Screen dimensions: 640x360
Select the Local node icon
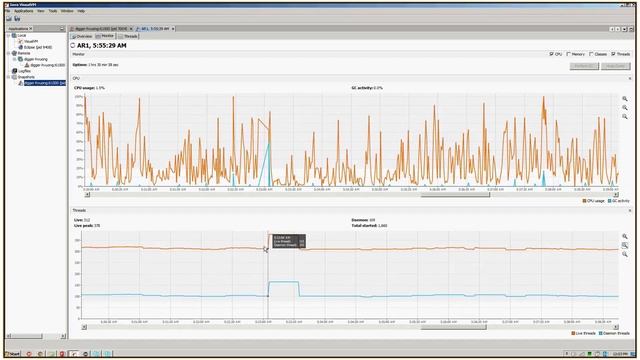[x=14, y=36]
